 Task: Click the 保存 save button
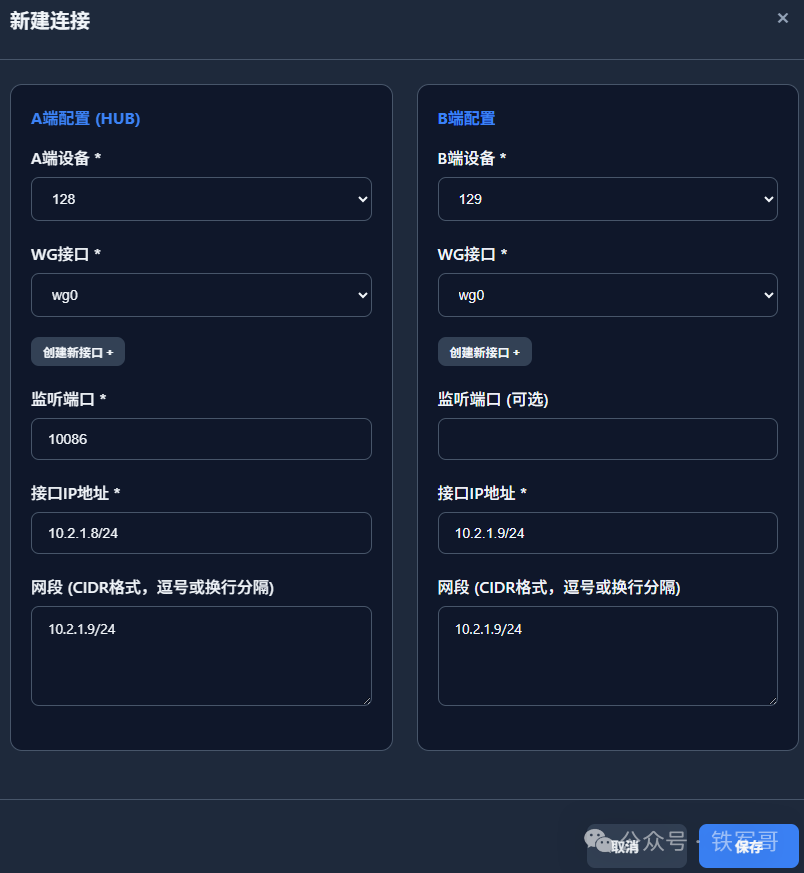point(748,845)
